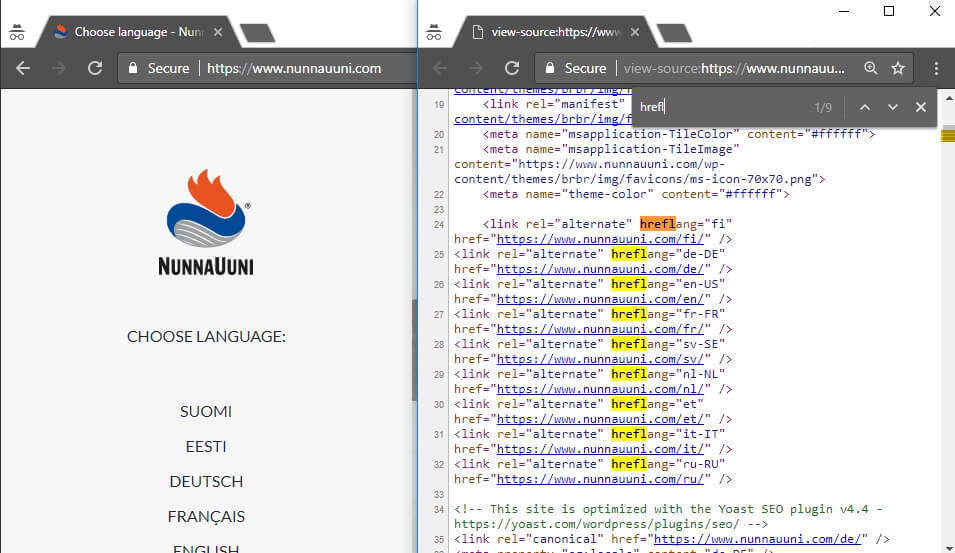The height and width of the screenshot is (553, 955).
Task: Go to previous find result
Action: (865, 107)
